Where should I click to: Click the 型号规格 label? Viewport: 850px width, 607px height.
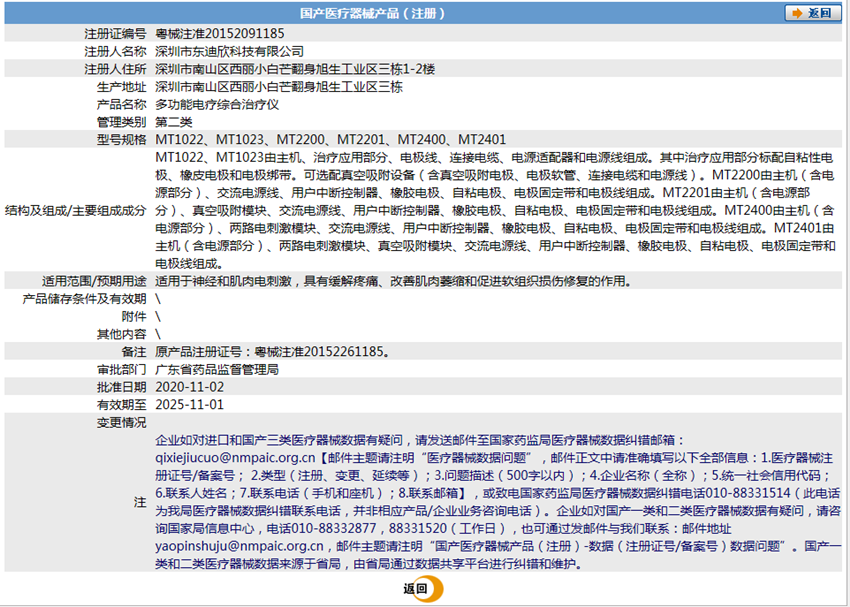click(x=121, y=140)
